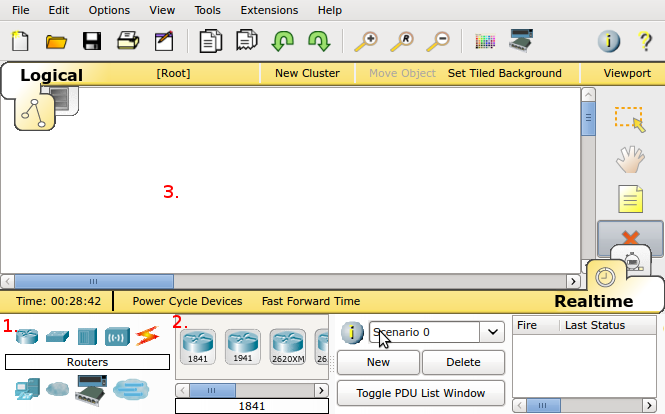Viewport: 665px width, 414px height.
Task: Select the End Devices category icon
Action: (26, 388)
